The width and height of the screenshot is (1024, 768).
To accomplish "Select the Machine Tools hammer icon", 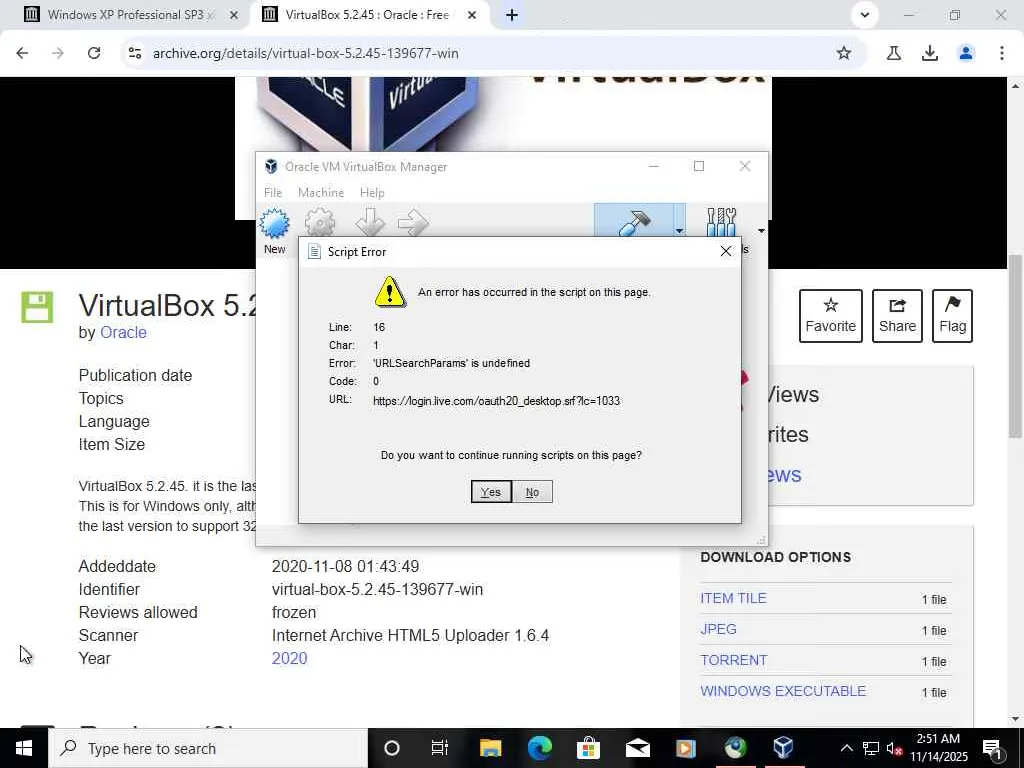I will pos(633,222).
